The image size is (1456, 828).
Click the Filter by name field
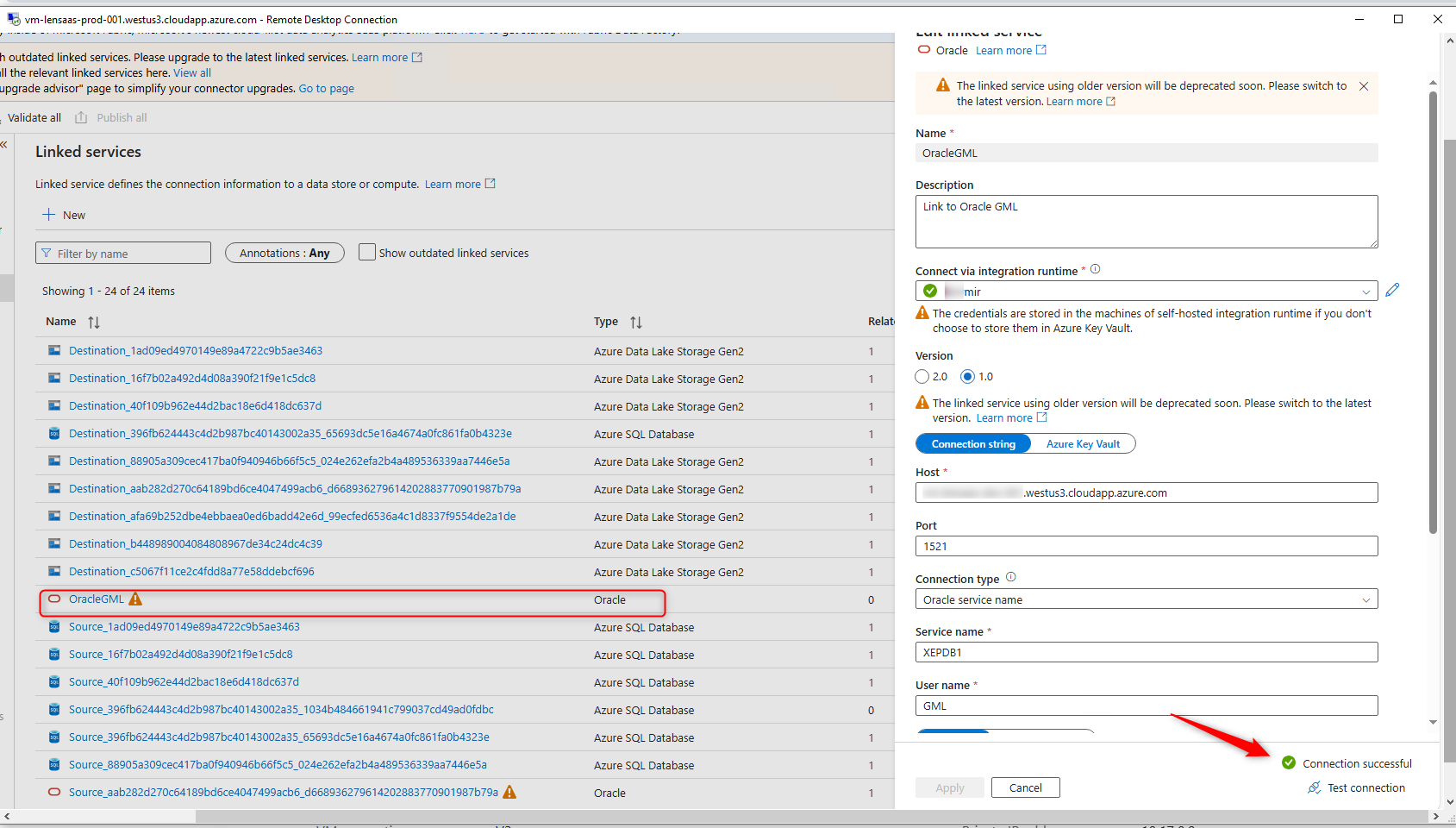pos(123,253)
